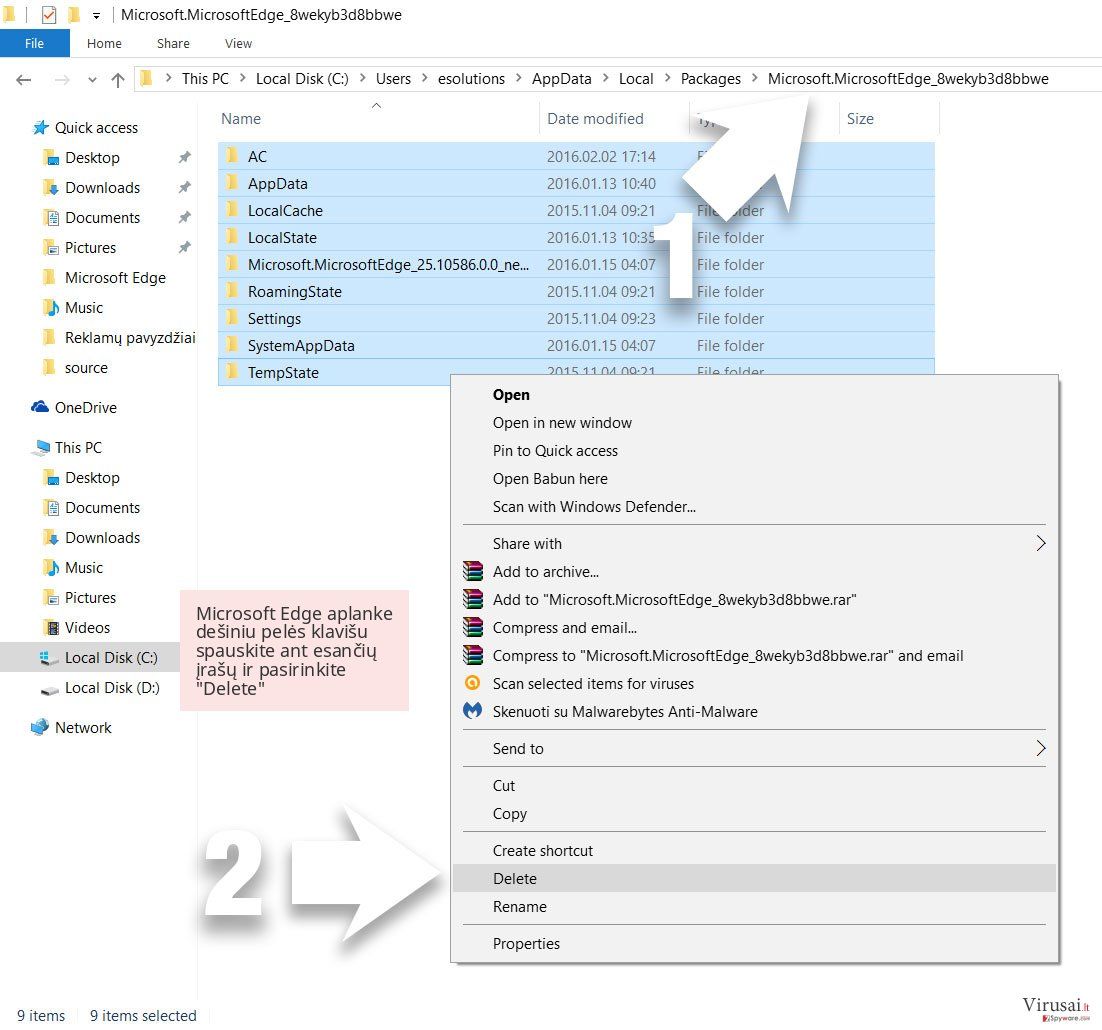Click esolutions in the address breadcrumb
Image resolution: width=1102 pixels, height=1030 pixels.
click(x=471, y=79)
